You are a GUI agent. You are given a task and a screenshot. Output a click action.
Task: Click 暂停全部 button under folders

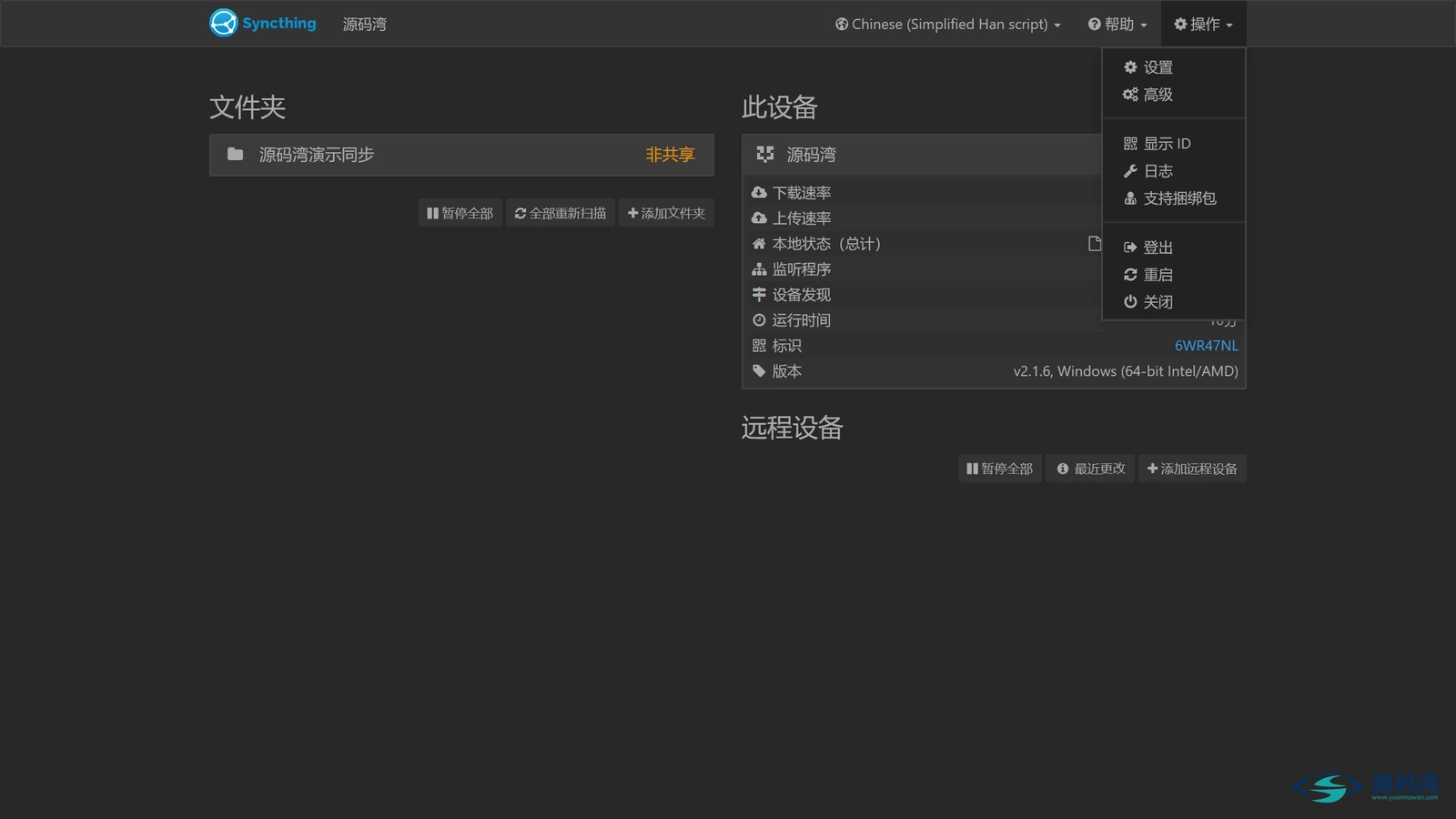(460, 213)
